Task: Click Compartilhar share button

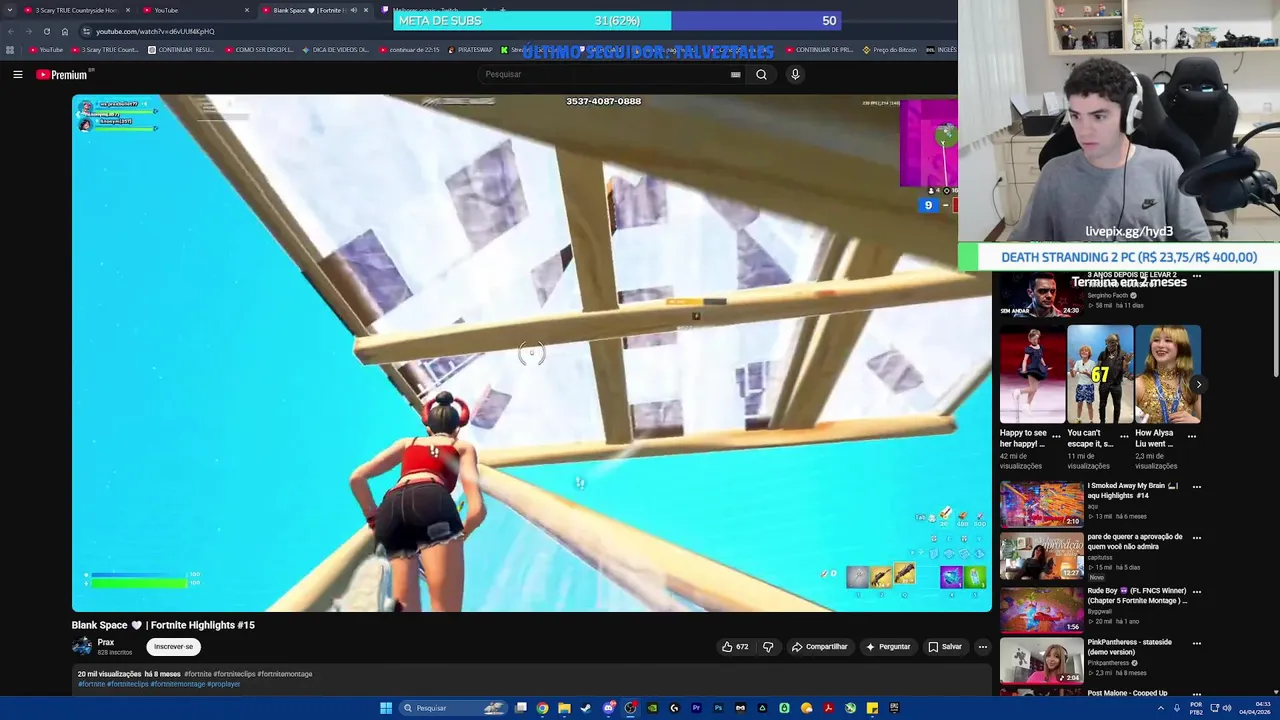Action: 819,647
